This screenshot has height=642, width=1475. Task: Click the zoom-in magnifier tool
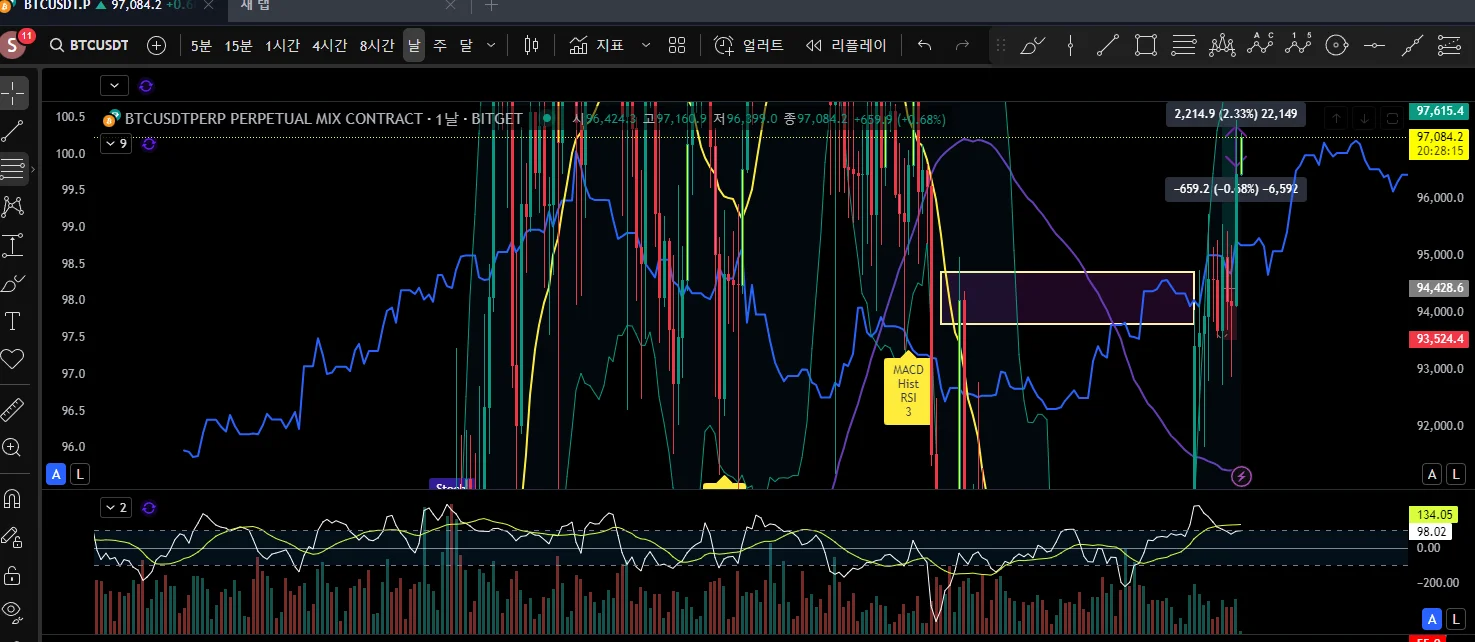[x=12, y=447]
